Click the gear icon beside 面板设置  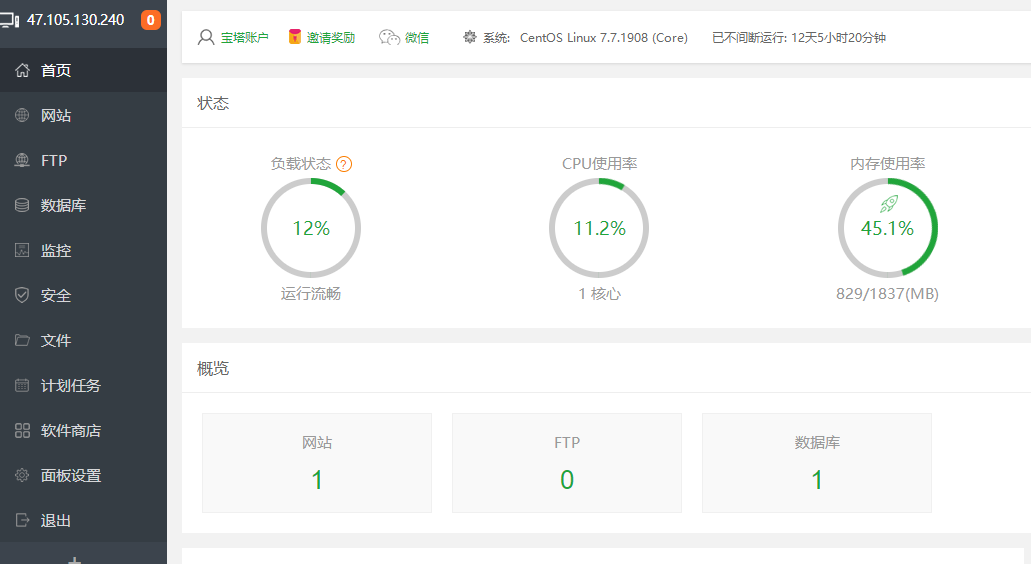click(x=22, y=475)
